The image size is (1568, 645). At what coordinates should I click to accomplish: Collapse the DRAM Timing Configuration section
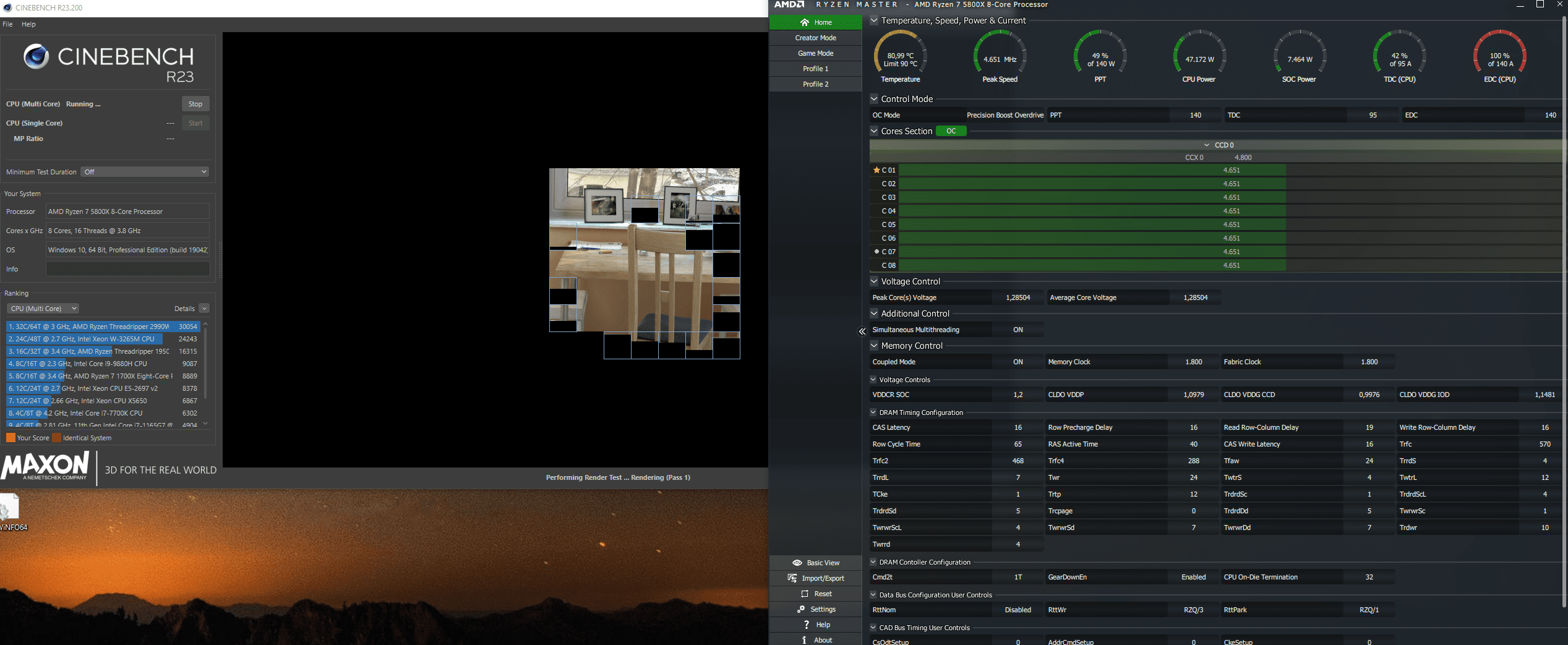tap(873, 412)
